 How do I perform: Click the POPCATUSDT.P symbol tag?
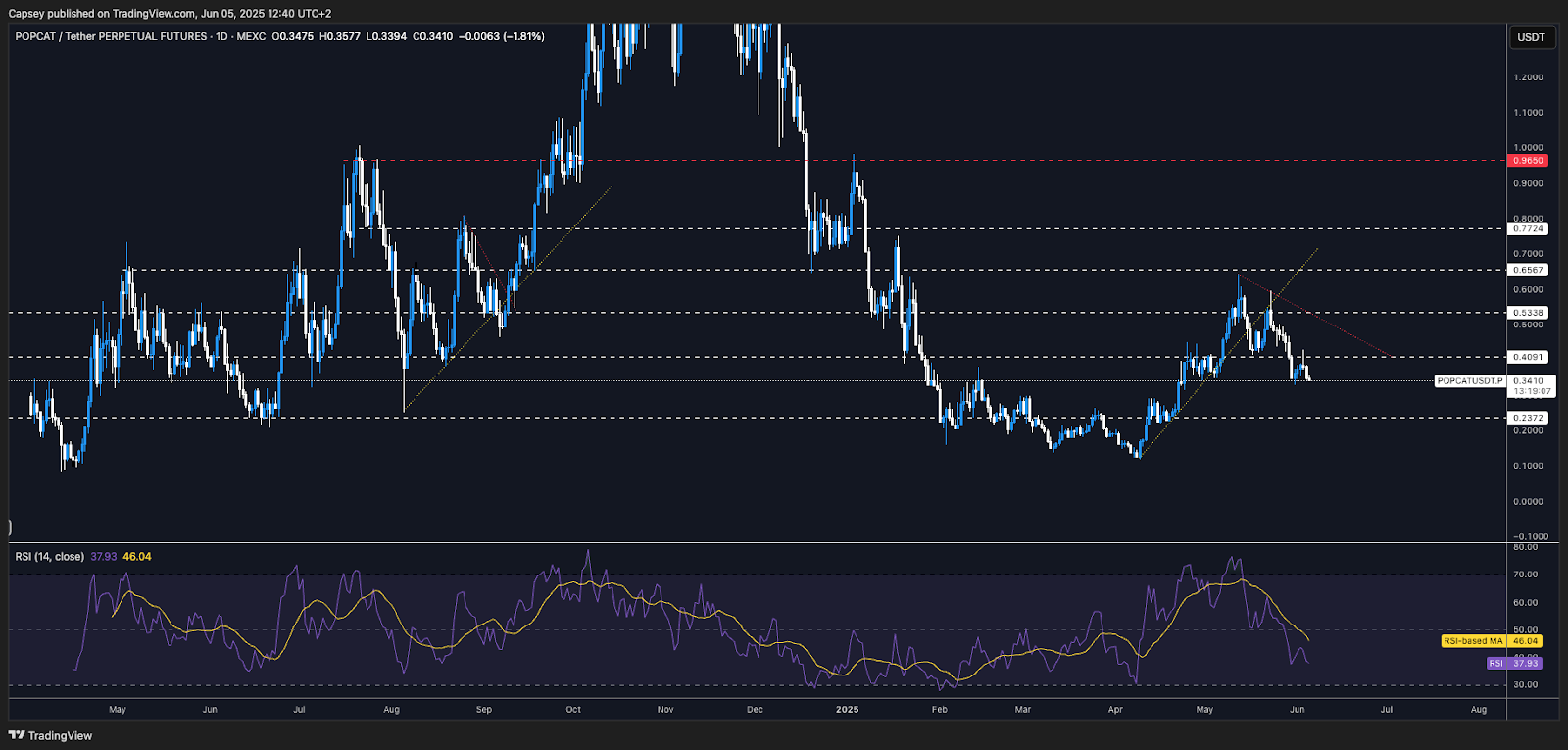click(x=1469, y=381)
